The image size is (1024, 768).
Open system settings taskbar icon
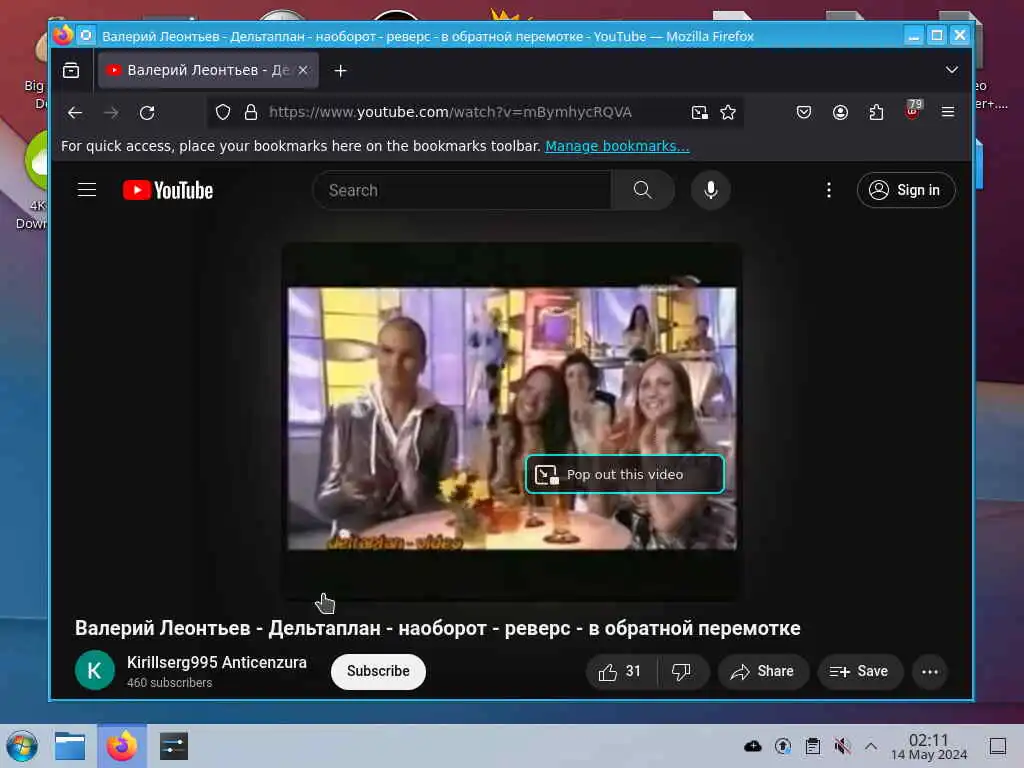pyautogui.click(x=174, y=746)
